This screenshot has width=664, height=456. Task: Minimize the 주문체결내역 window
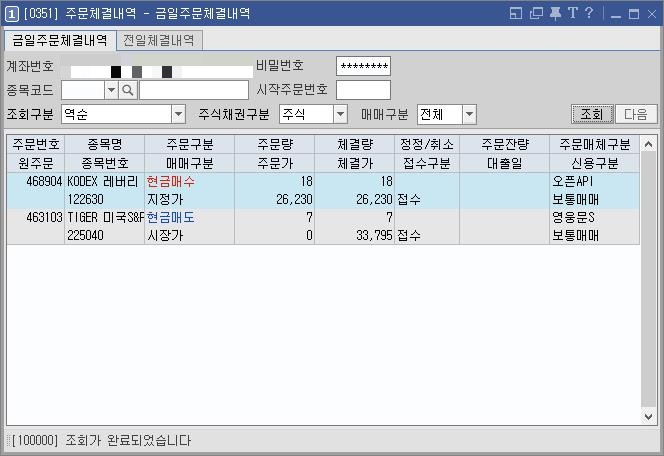616,14
